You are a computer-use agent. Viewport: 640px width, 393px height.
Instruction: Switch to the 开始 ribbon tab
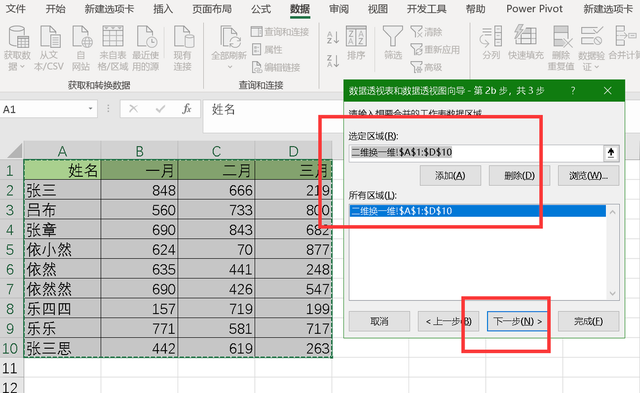coord(56,9)
